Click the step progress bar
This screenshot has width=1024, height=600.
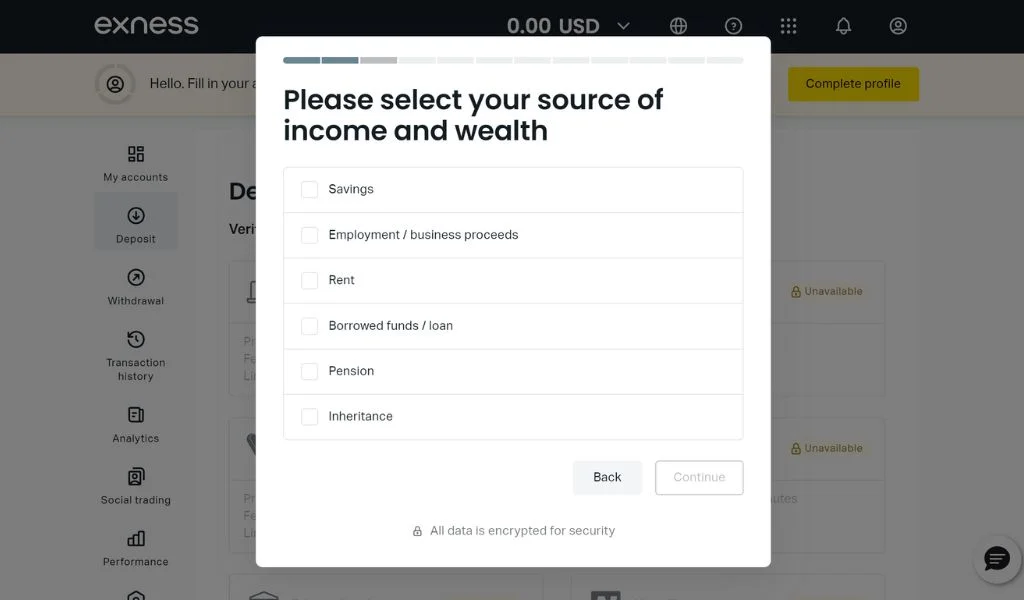pyautogui.click(x=513, y=60)
